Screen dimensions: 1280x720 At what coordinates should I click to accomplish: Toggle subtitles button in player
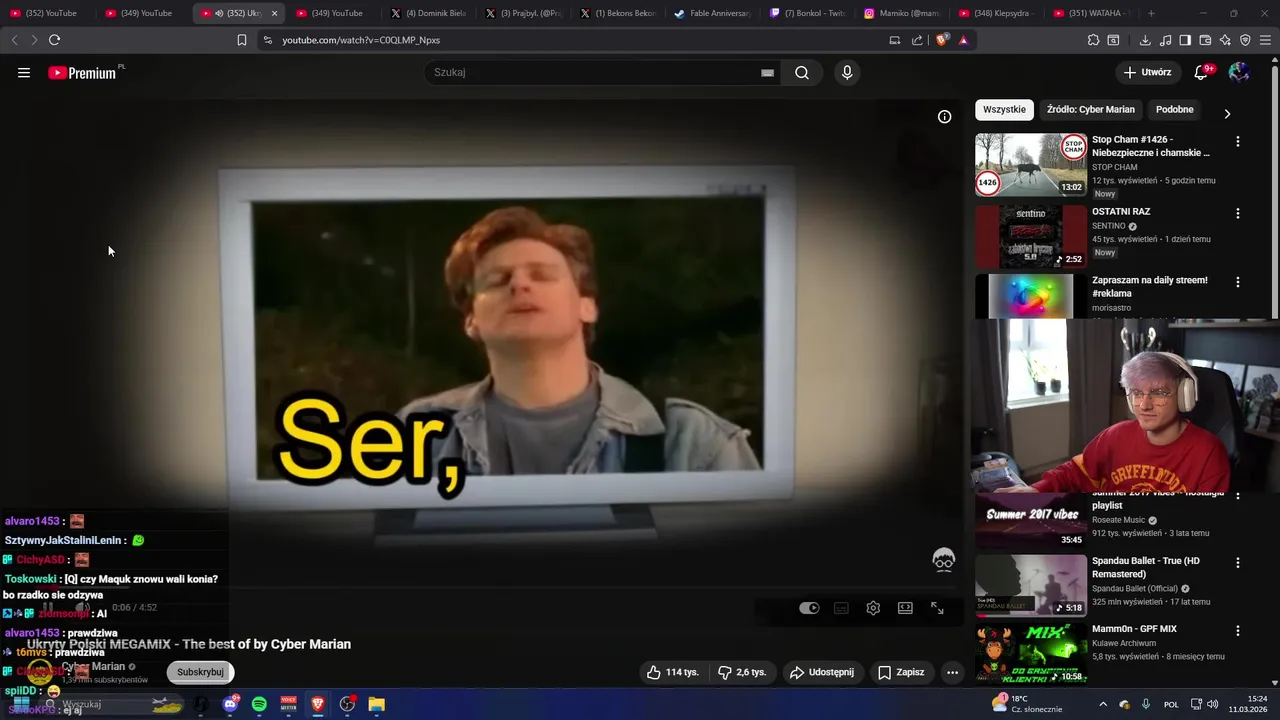pyautogui.click(x=841, y=608)
